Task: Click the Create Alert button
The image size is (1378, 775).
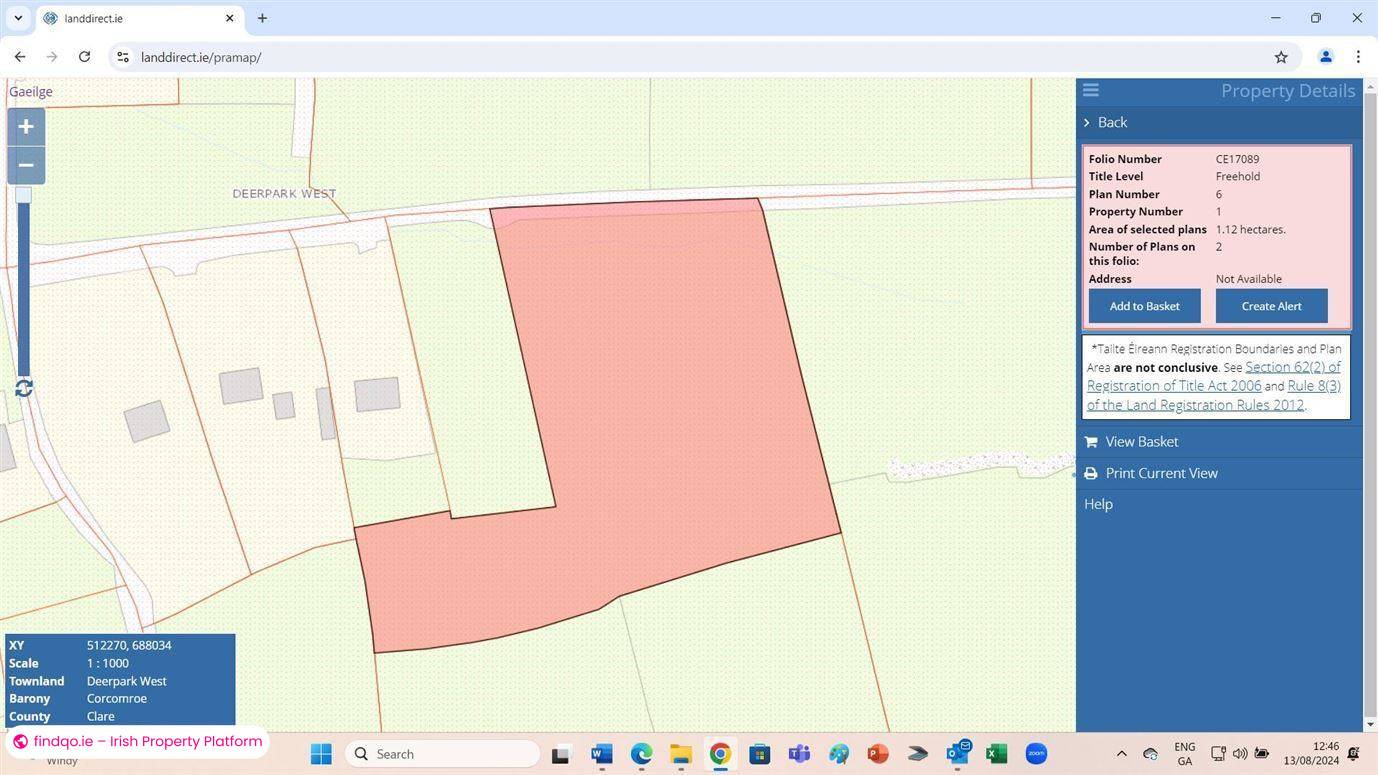Action: point(1271,306)
